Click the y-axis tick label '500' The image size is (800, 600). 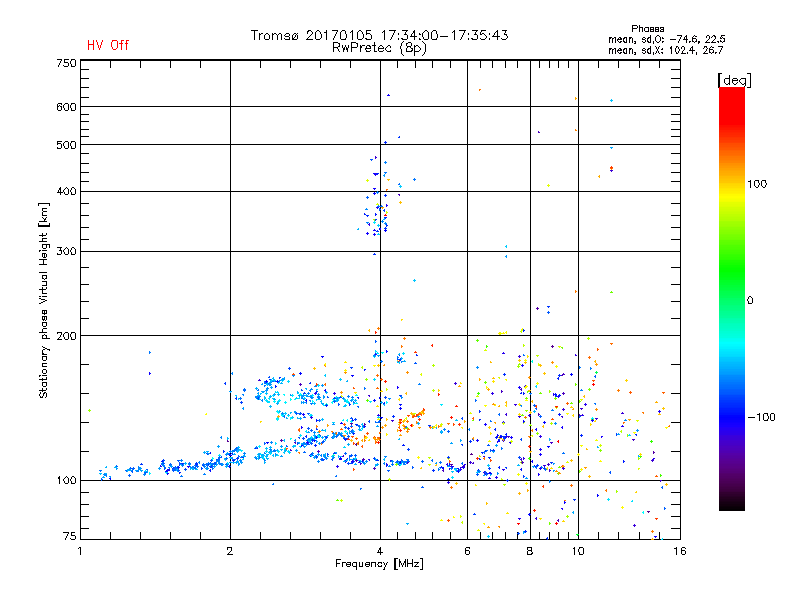tap(66, 145)
